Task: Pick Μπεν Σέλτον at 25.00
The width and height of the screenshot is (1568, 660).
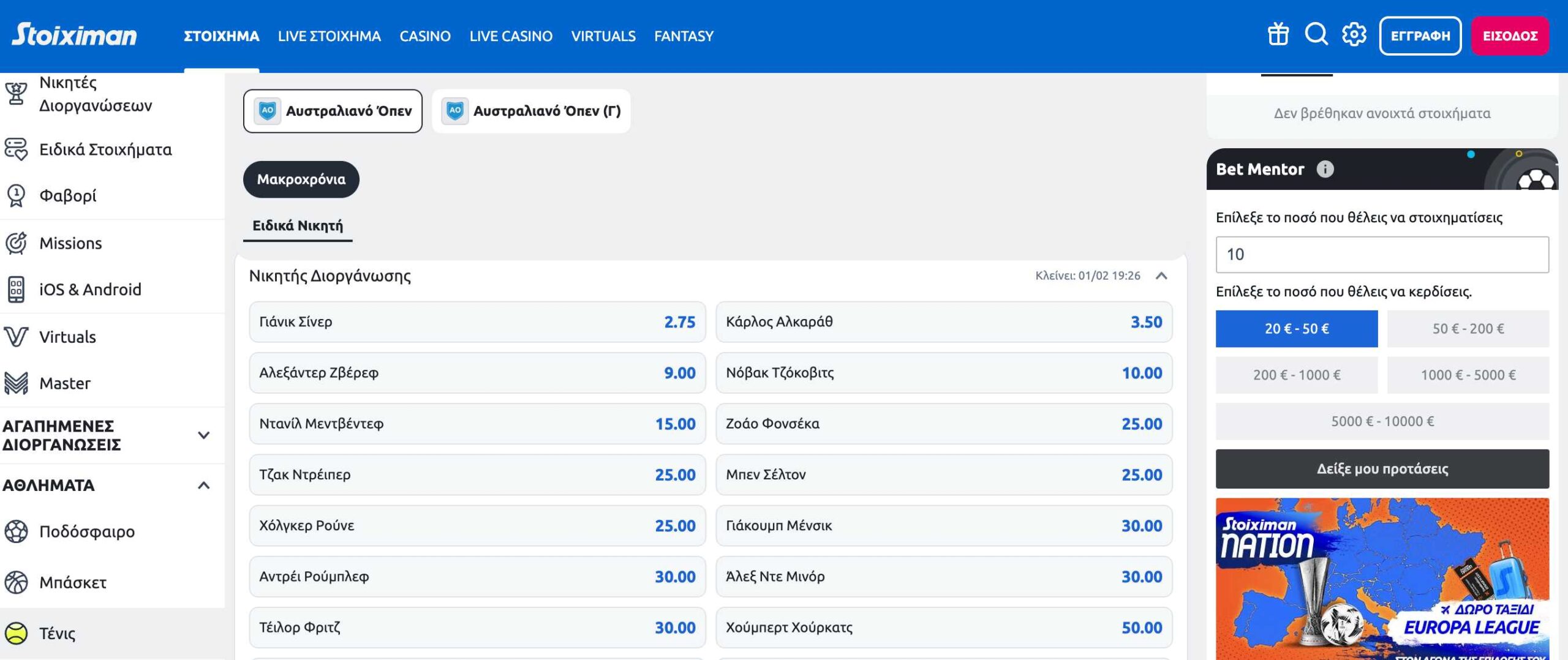Action: pyautogui.click(x=944, y=474)
